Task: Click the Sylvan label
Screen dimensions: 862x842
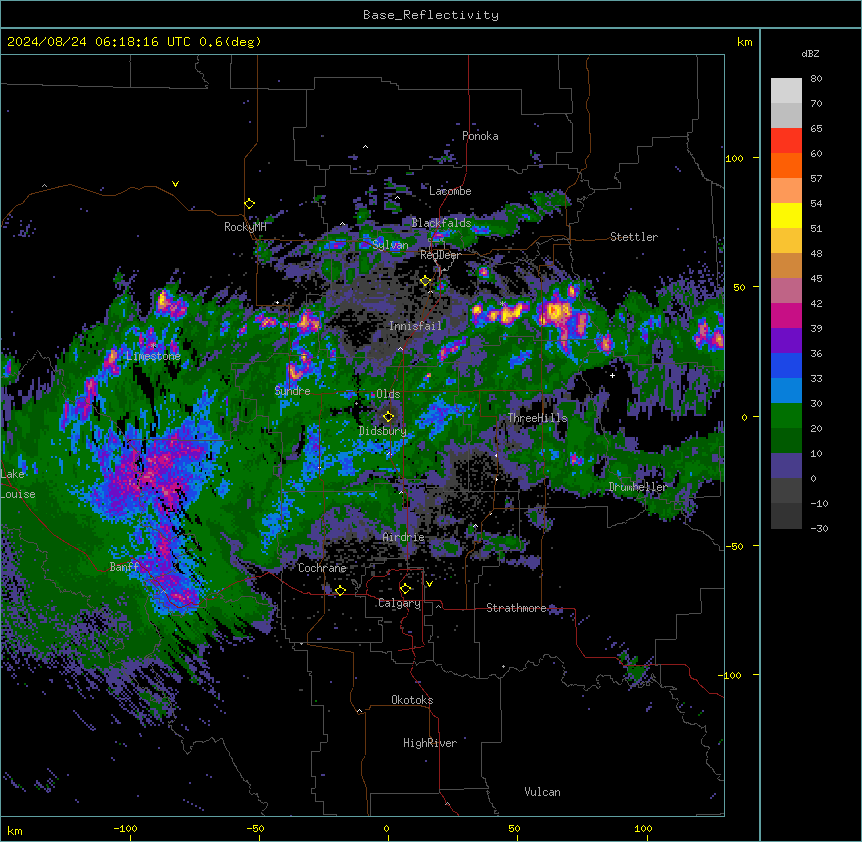Action: point(390,245)
